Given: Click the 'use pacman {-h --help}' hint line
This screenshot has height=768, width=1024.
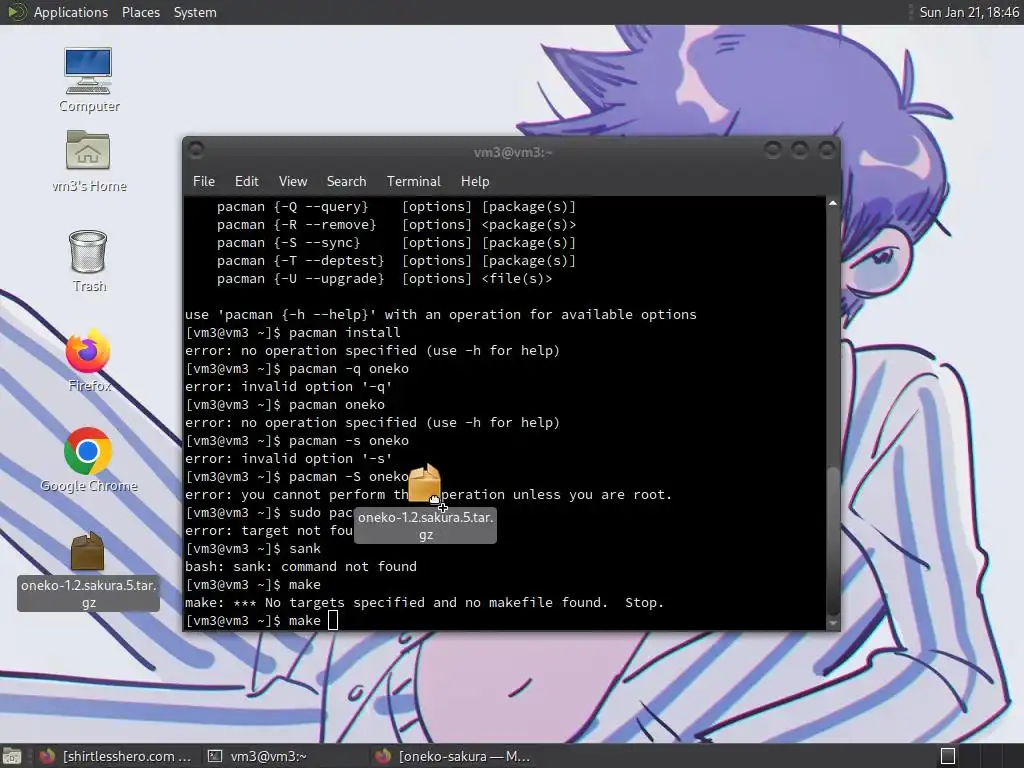Looking at the screenshot, I should point(441,314).
